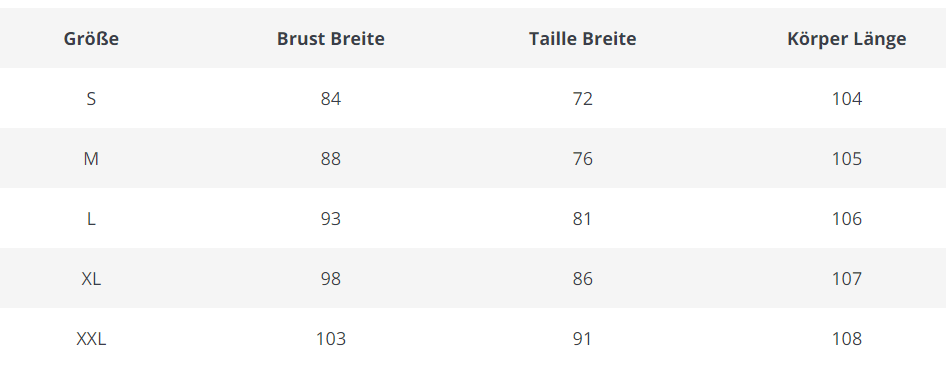Select the size XXL cell
Image resolution: width=946 pixels, height=373 pixels.
tap(91, 339)
